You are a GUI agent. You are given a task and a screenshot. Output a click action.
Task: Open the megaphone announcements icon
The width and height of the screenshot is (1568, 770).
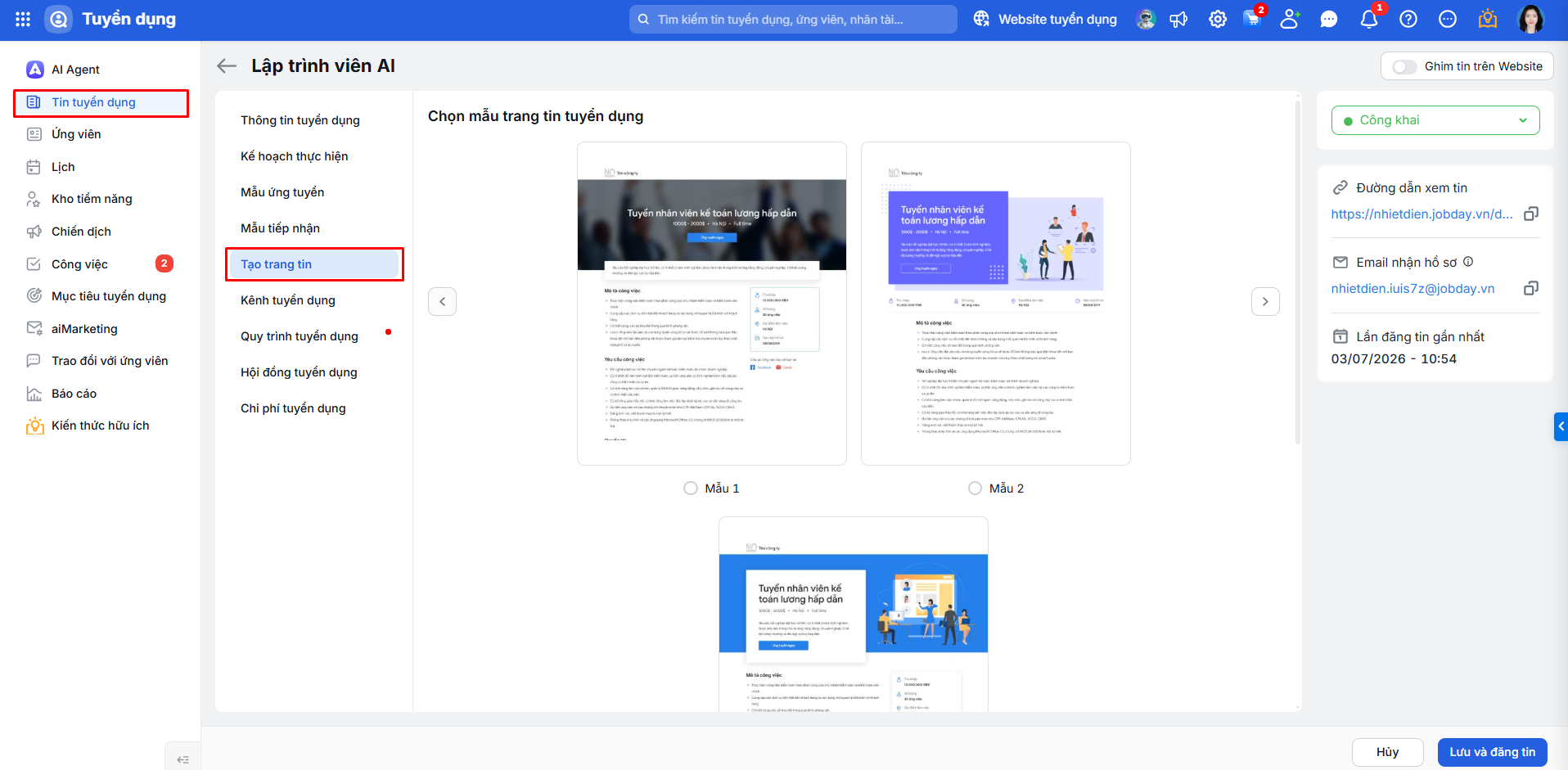click(1178, 19)
